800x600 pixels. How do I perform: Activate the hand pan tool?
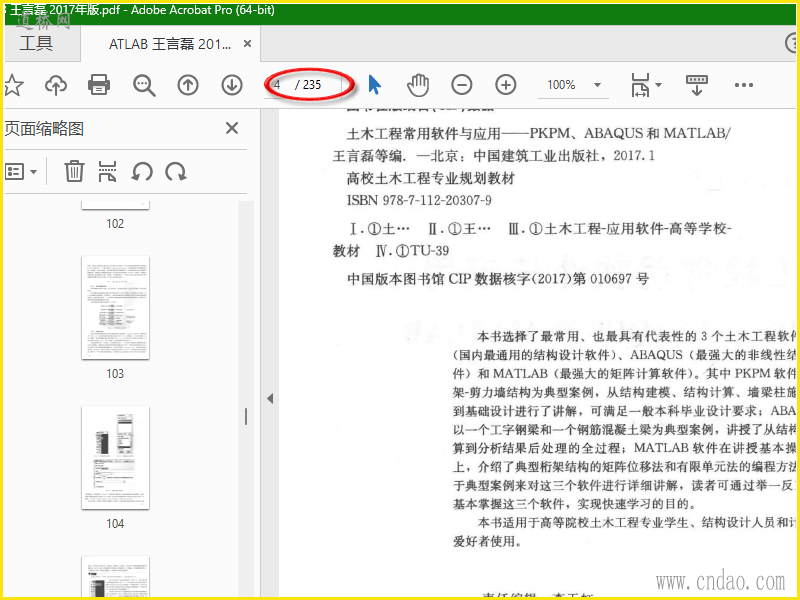click(418, 85)
